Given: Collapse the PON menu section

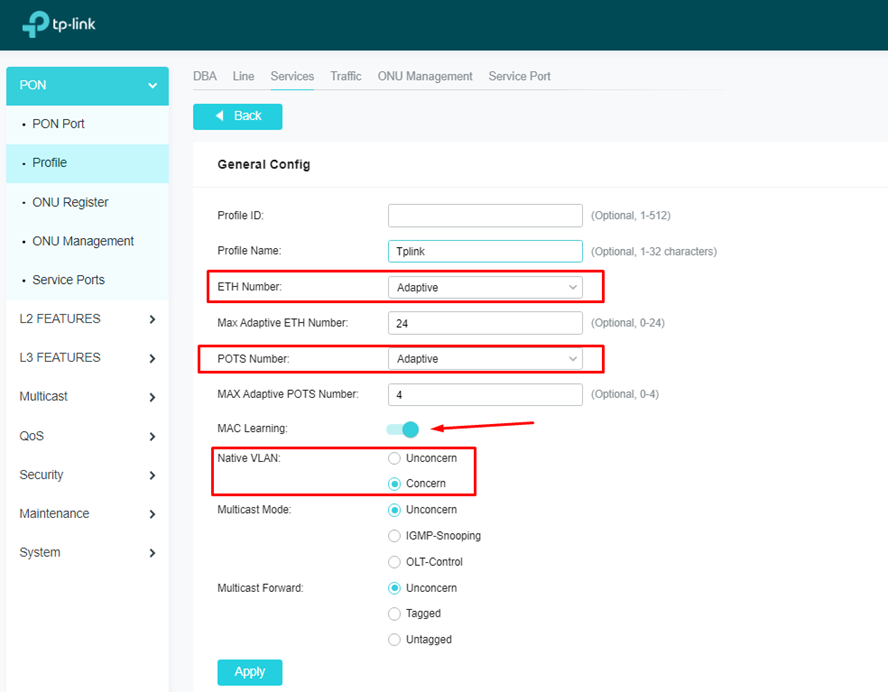Looking at the screenshot, I should (x=152, y=86).
